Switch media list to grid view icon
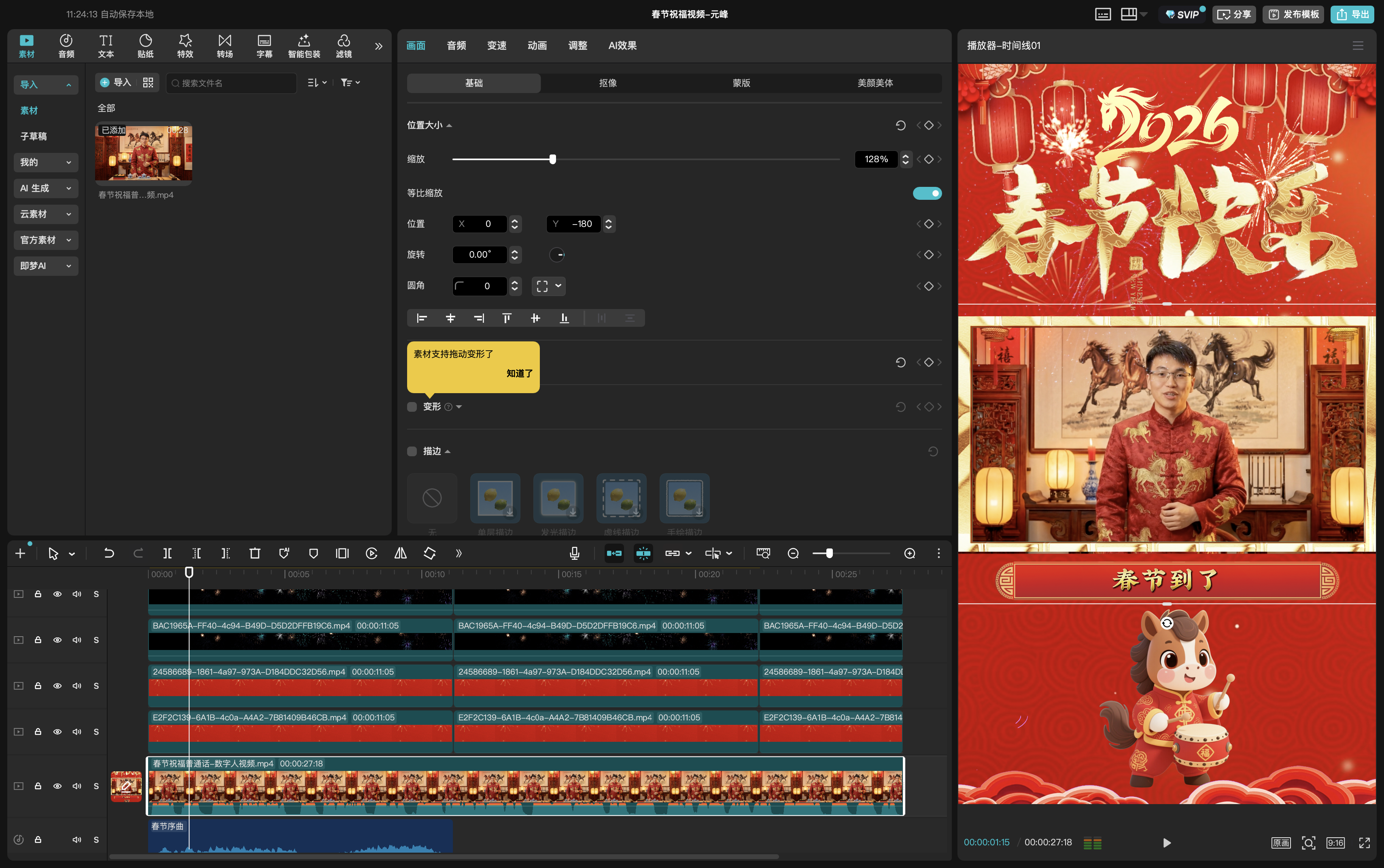 click(x=148, y=83)
